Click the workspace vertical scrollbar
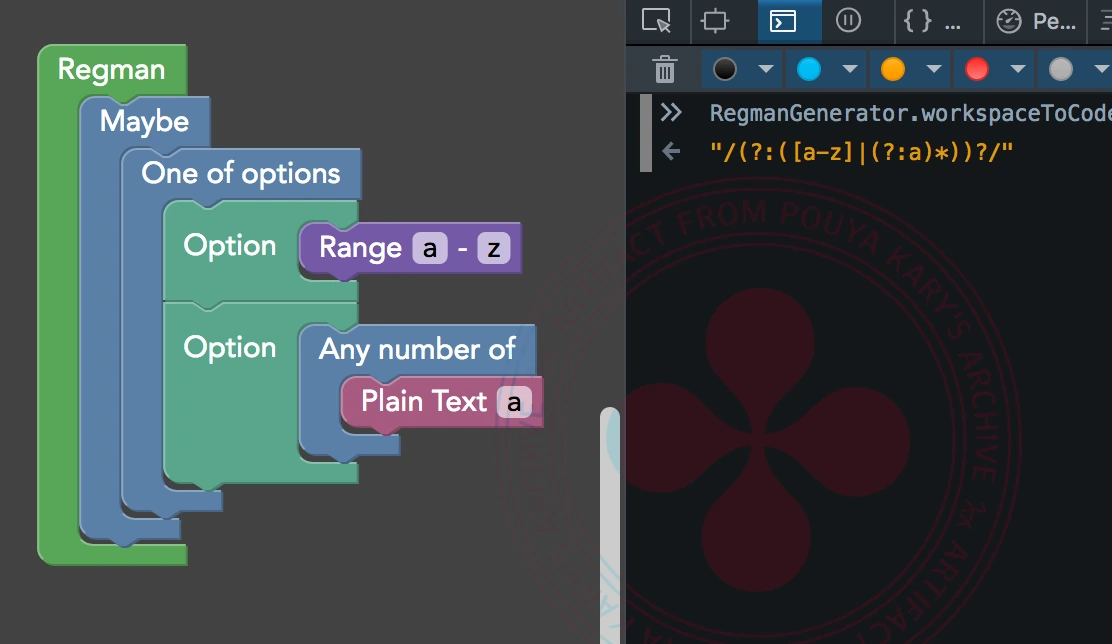The image size is (1112, 644). (x=609, y=520)
